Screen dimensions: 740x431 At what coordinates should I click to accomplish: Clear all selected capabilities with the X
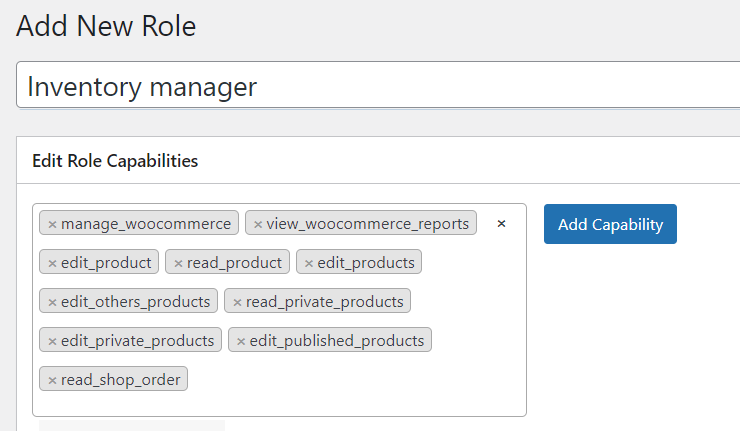coord(502,224)
